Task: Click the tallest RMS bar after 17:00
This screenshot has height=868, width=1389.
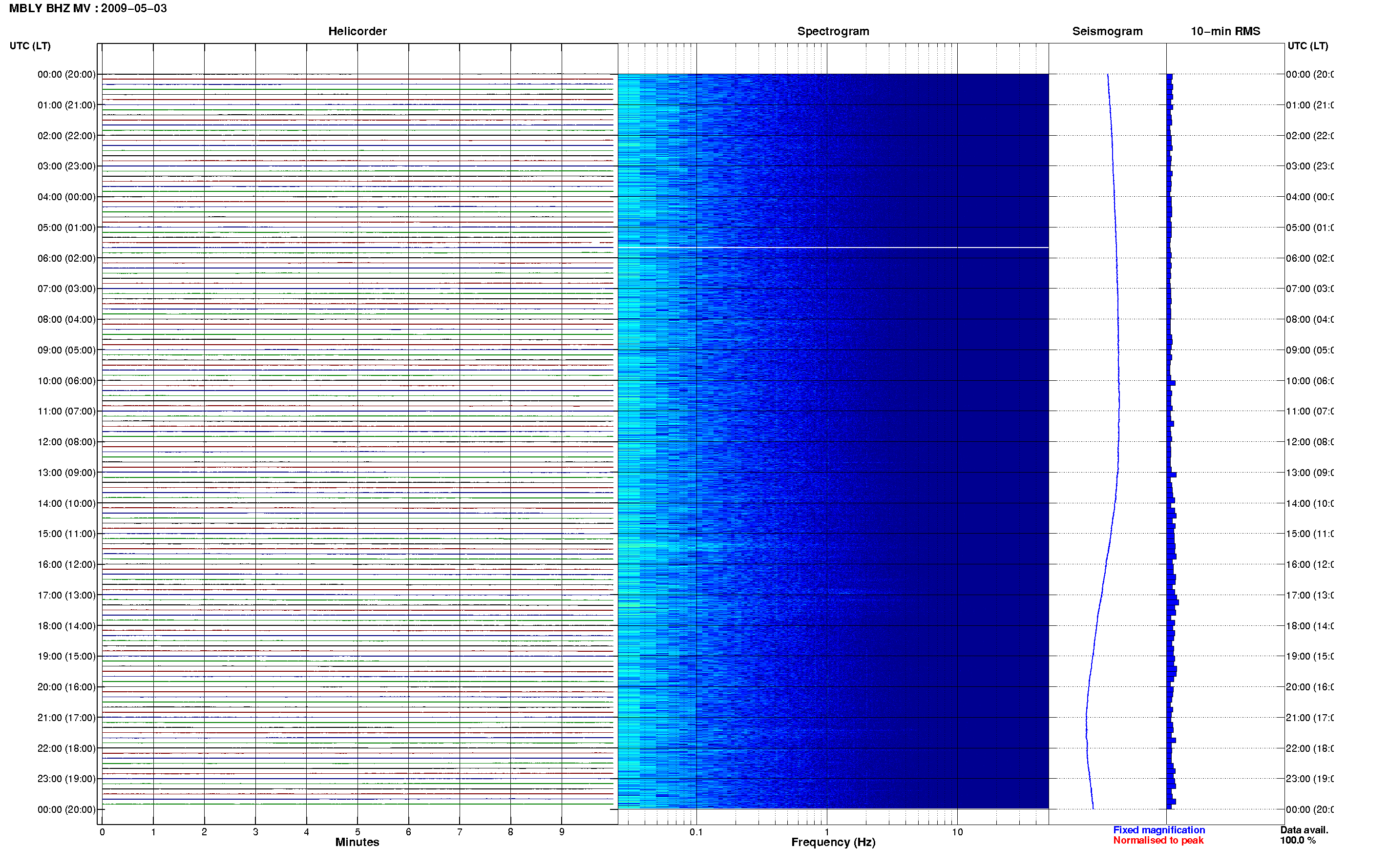Action: coord(1173,602)
